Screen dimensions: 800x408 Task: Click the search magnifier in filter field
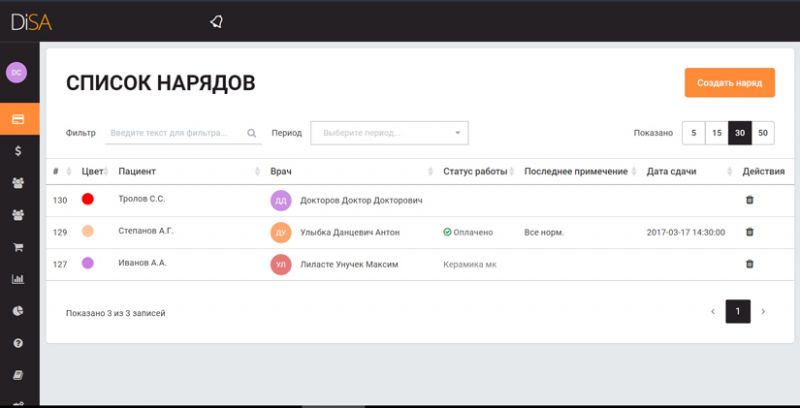coord(251,133)
